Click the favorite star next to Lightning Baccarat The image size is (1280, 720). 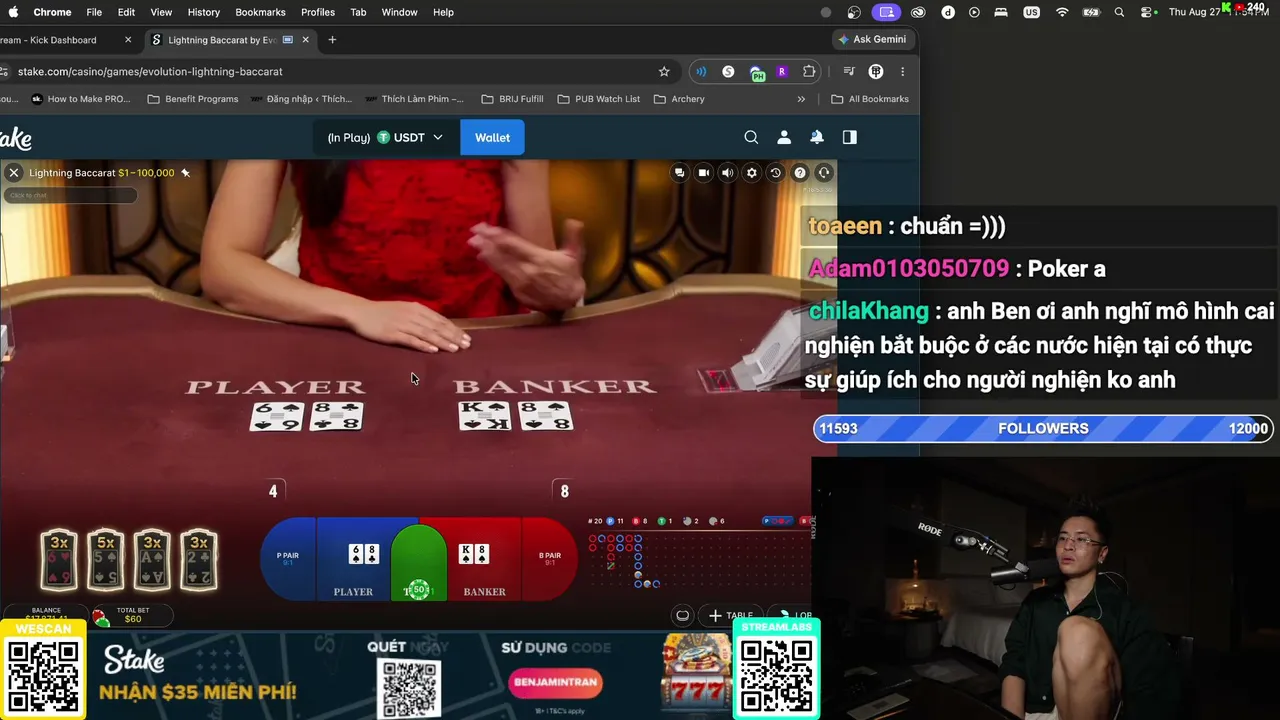185,173
